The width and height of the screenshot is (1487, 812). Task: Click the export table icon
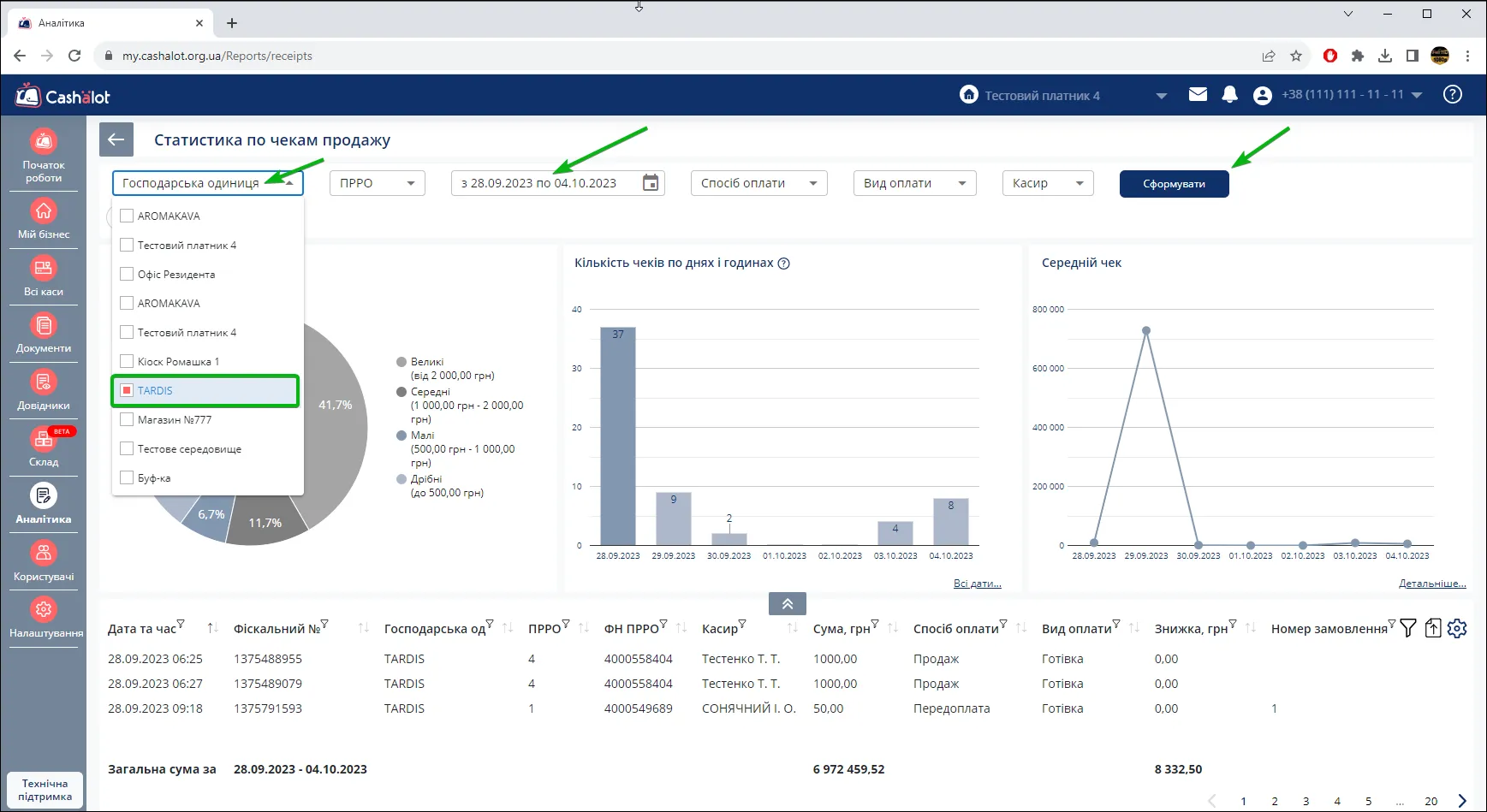coord(1433,629)
